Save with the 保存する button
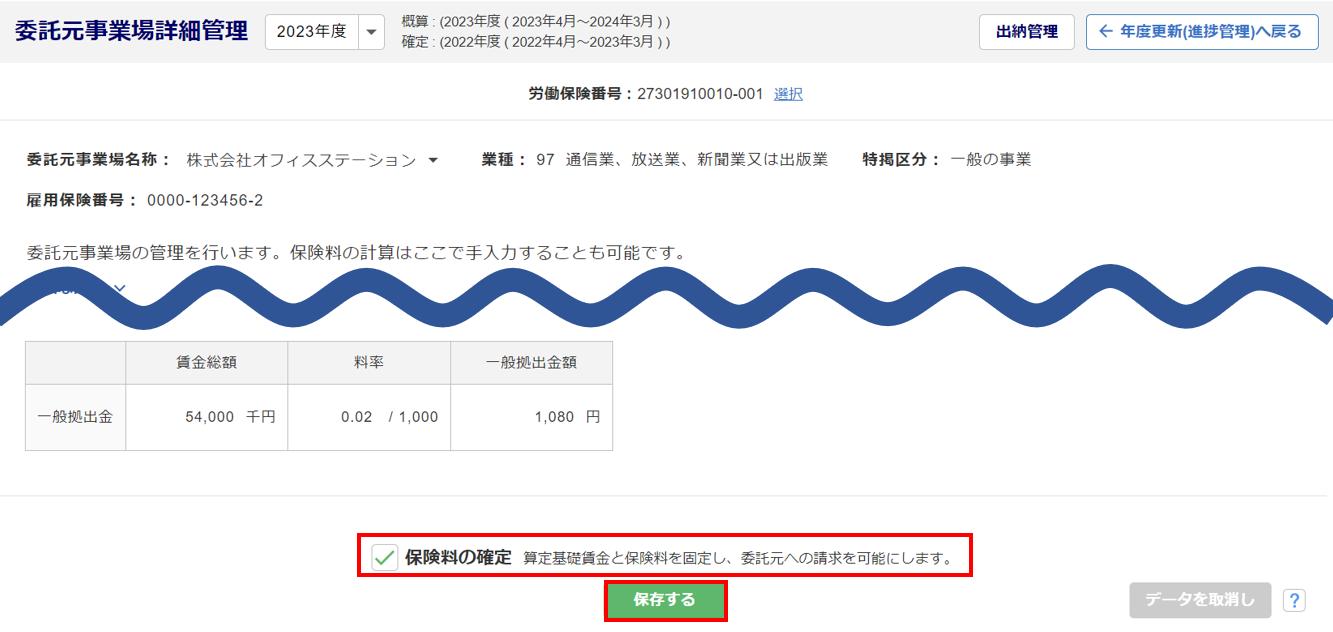 (665, 600)
